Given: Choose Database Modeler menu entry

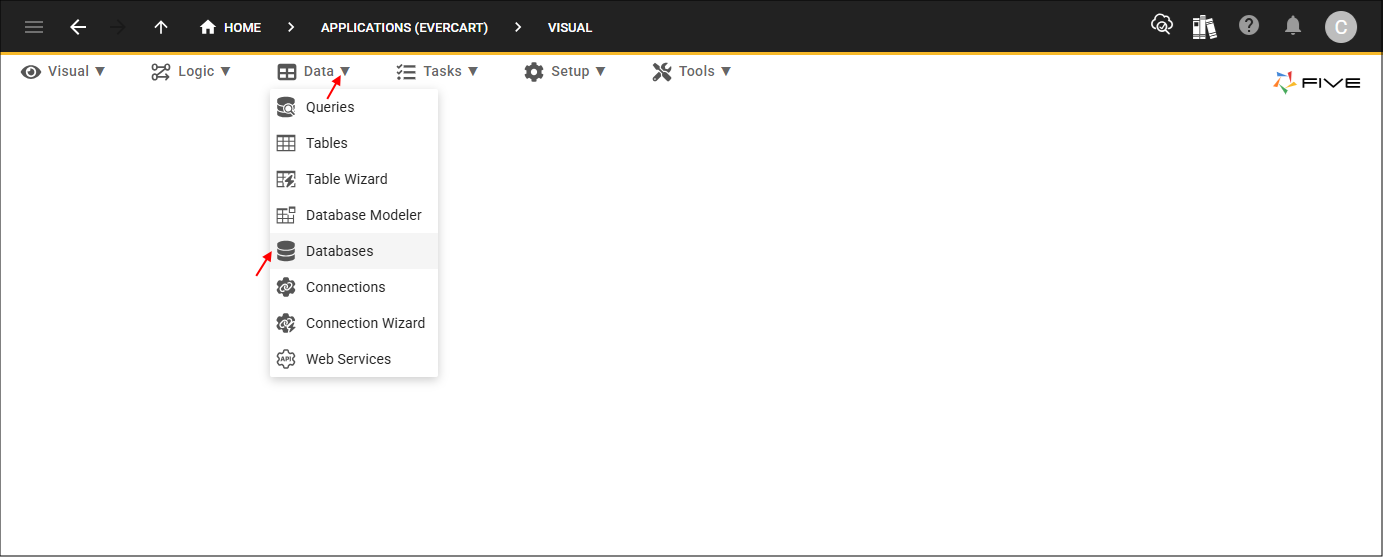Looking at the screenshot, I should (354, 215).
